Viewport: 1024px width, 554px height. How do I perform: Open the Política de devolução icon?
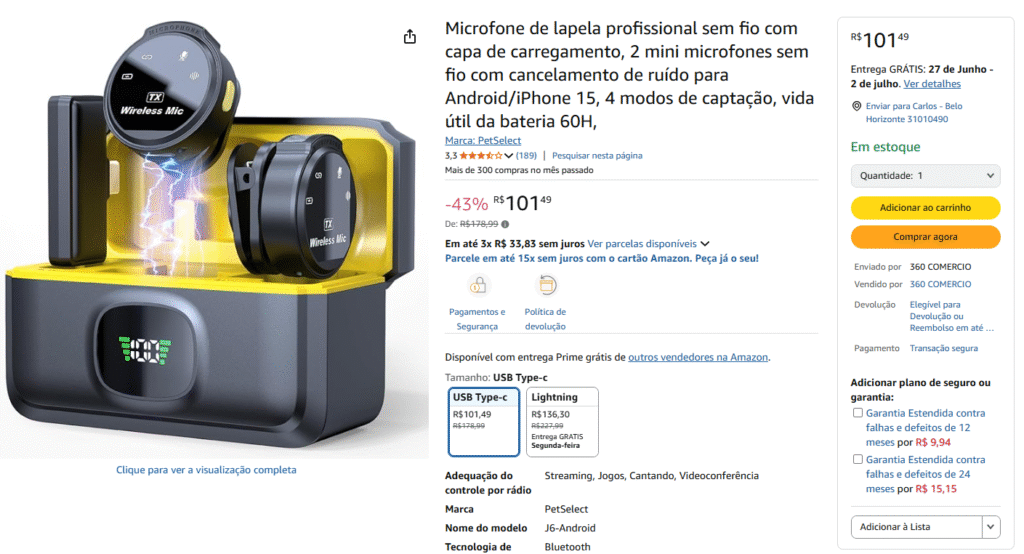tap(546, 285)
